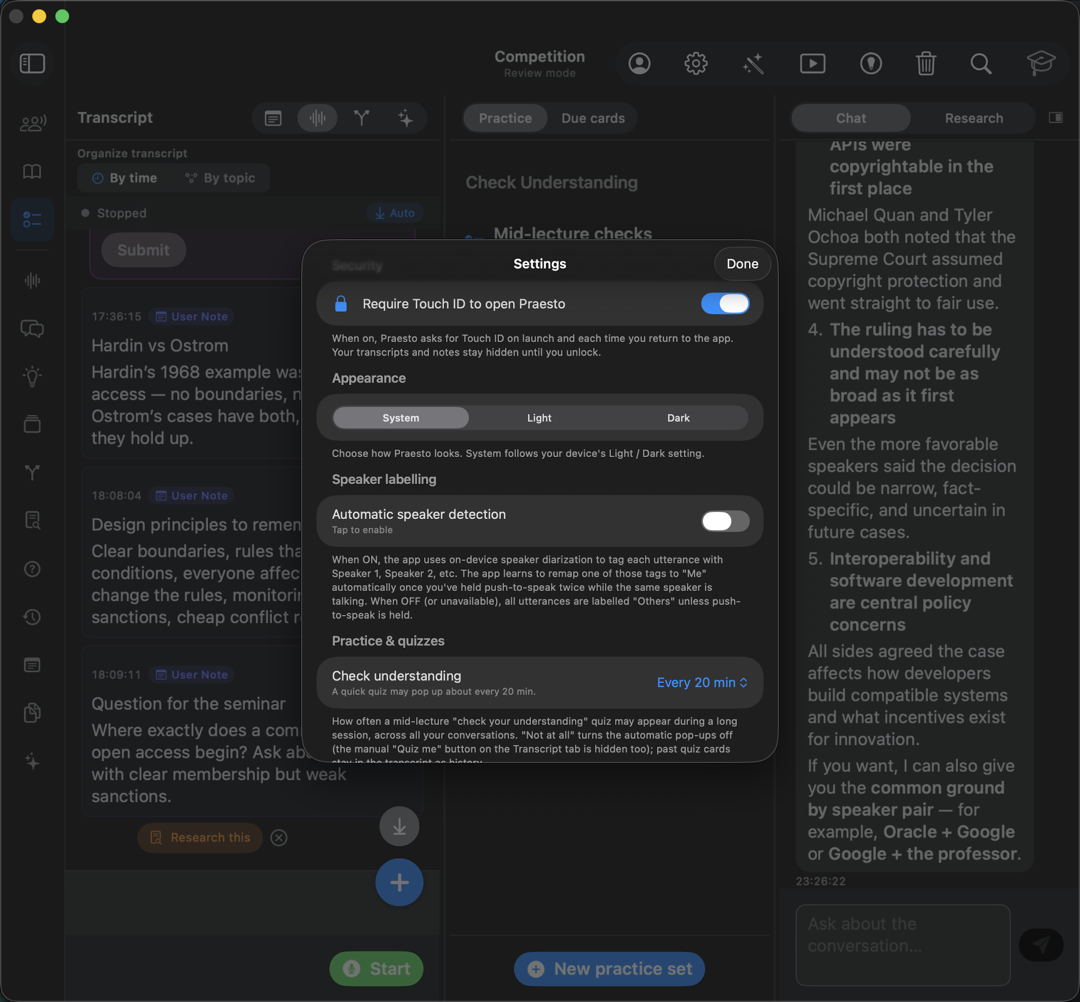This screenshot has width=1080, height=1002.
Task: Switch to the Due cards tab
Action: [593, 118]
